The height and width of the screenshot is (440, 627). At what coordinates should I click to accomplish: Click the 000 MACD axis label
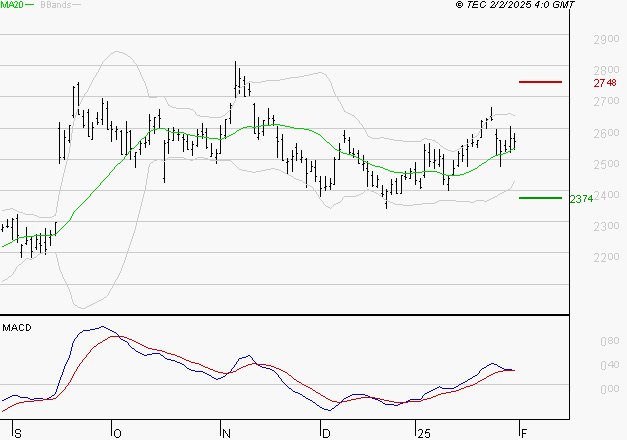[x=610, y=389]
